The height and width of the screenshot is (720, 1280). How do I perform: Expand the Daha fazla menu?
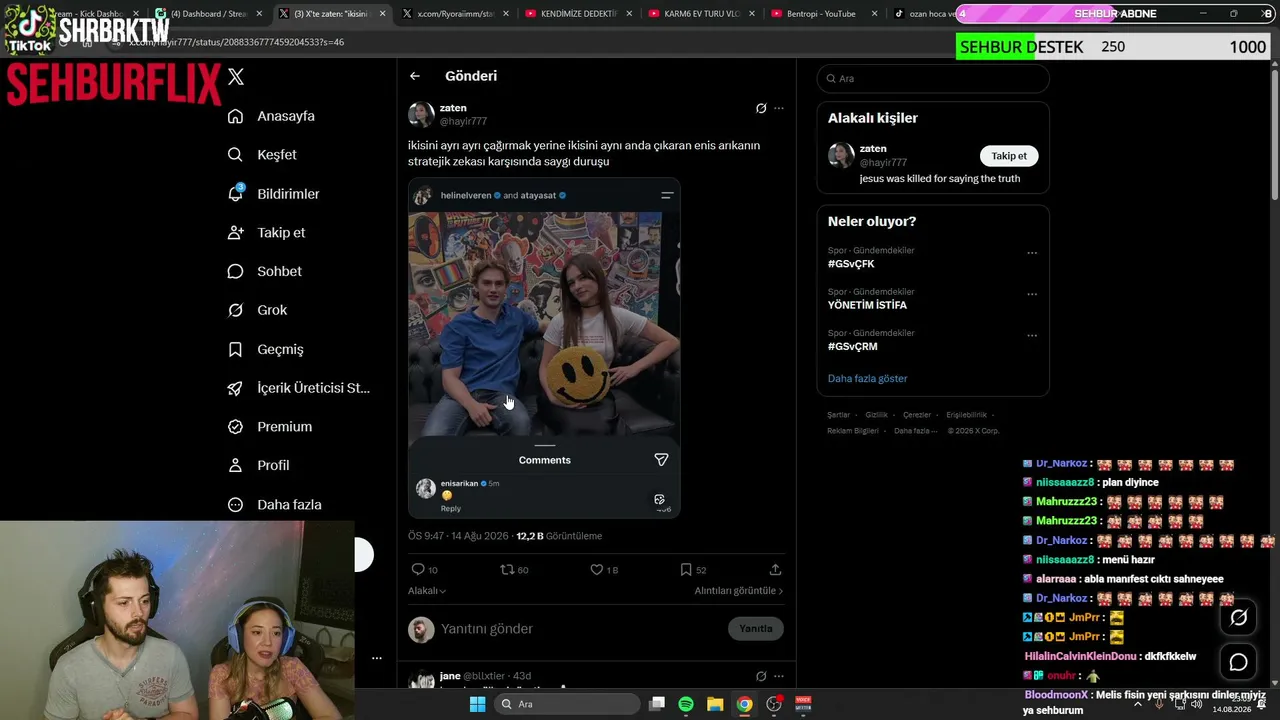click(274, 505)
